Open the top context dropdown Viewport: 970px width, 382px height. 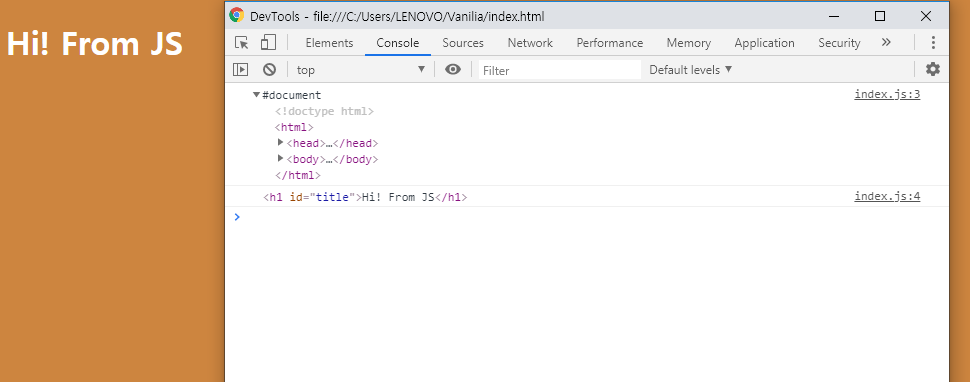361,70
